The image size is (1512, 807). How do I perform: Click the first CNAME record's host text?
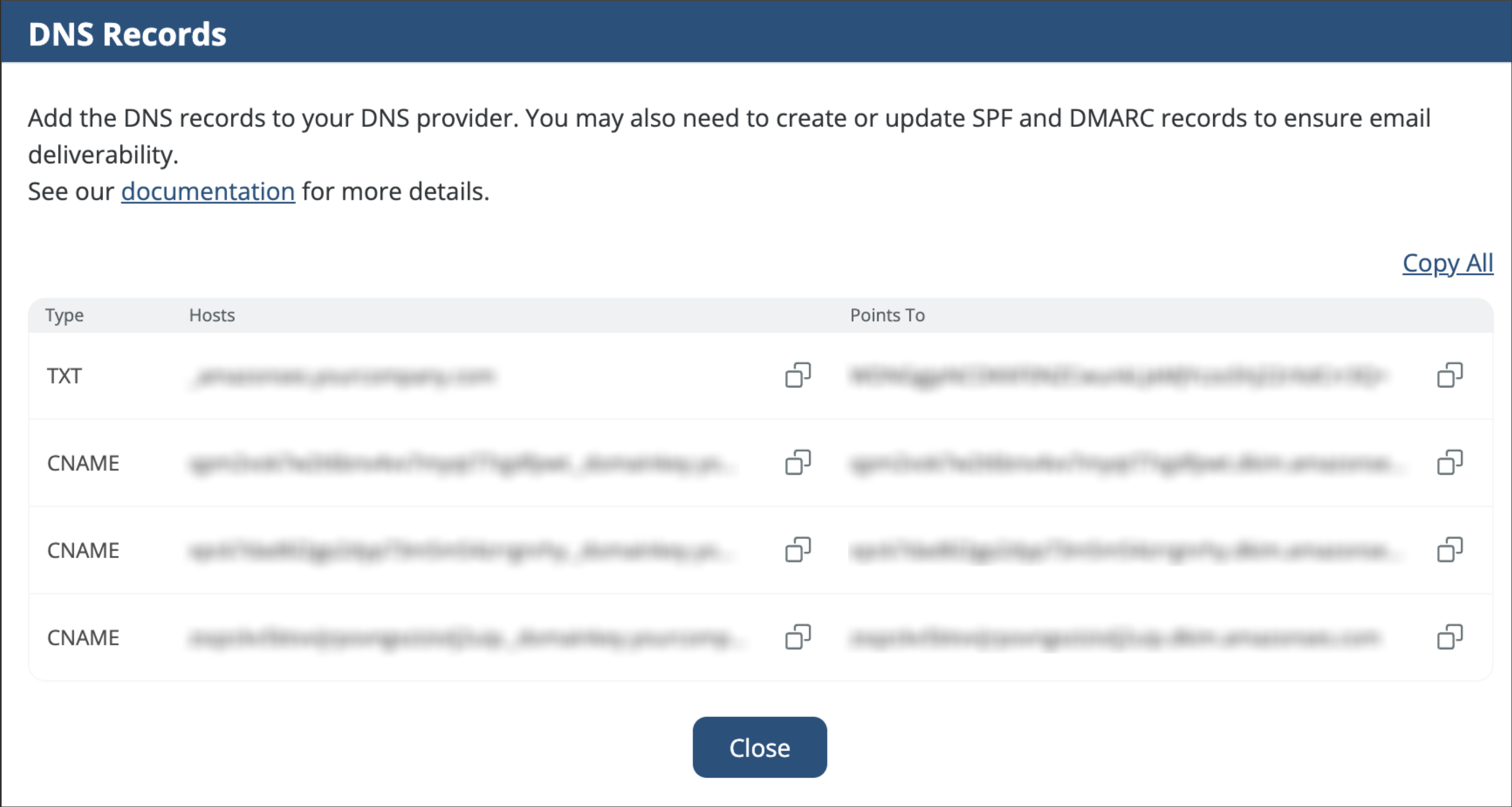point(461,463)
